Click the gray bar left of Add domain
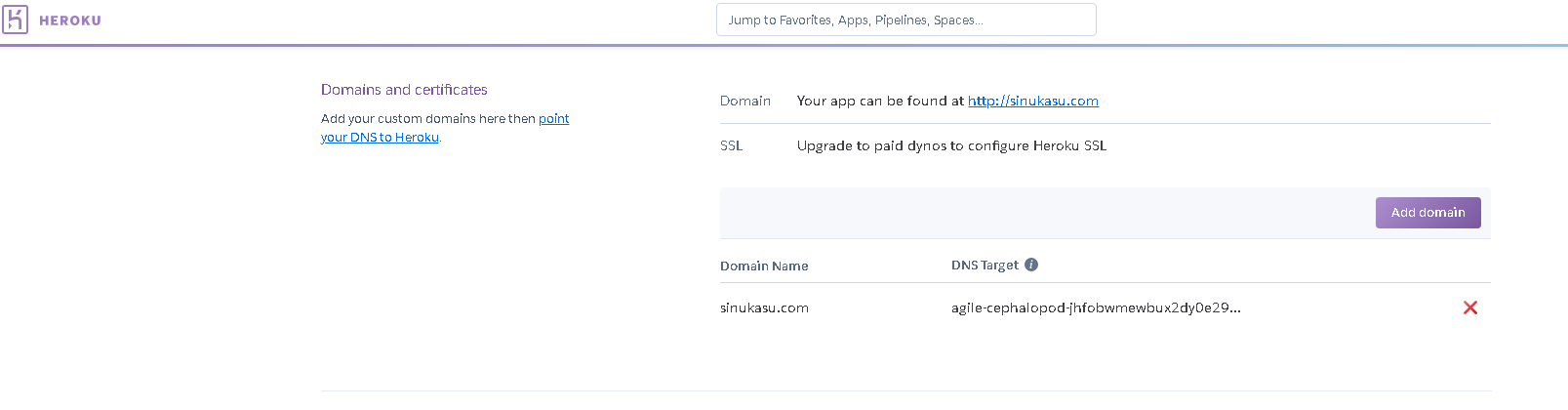Viewport: 1568px width, 410px height. [1044, 213]
